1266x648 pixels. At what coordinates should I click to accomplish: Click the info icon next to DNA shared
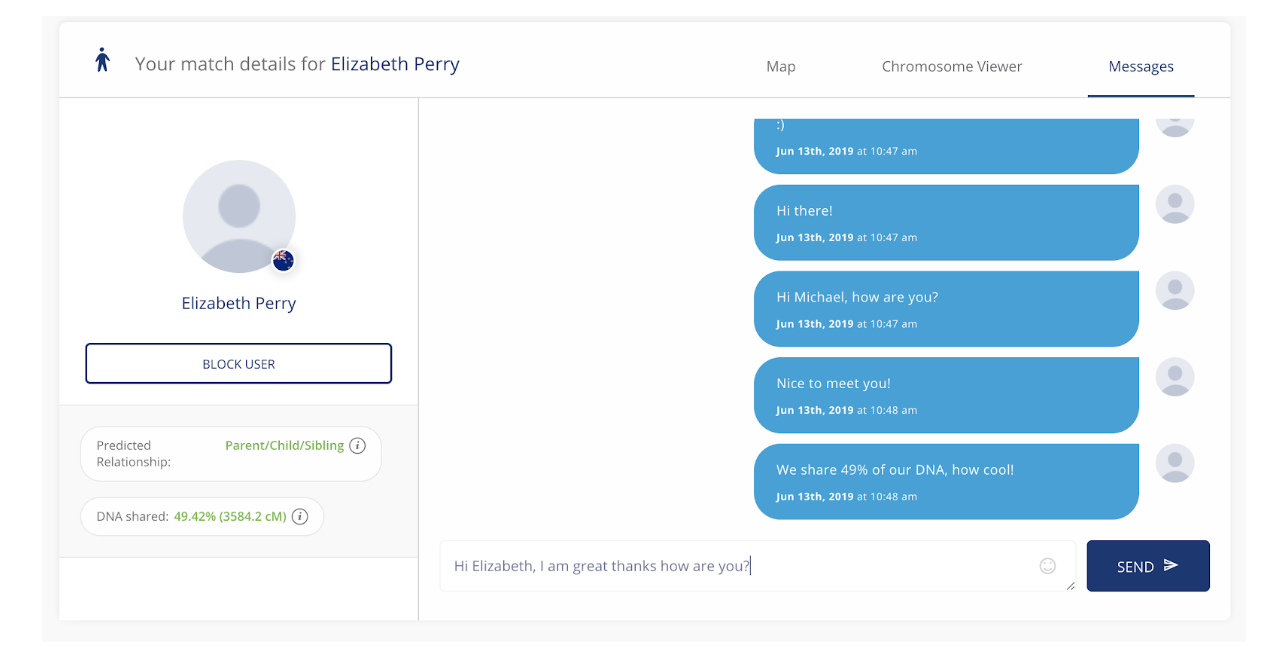[x=300, y=517]
